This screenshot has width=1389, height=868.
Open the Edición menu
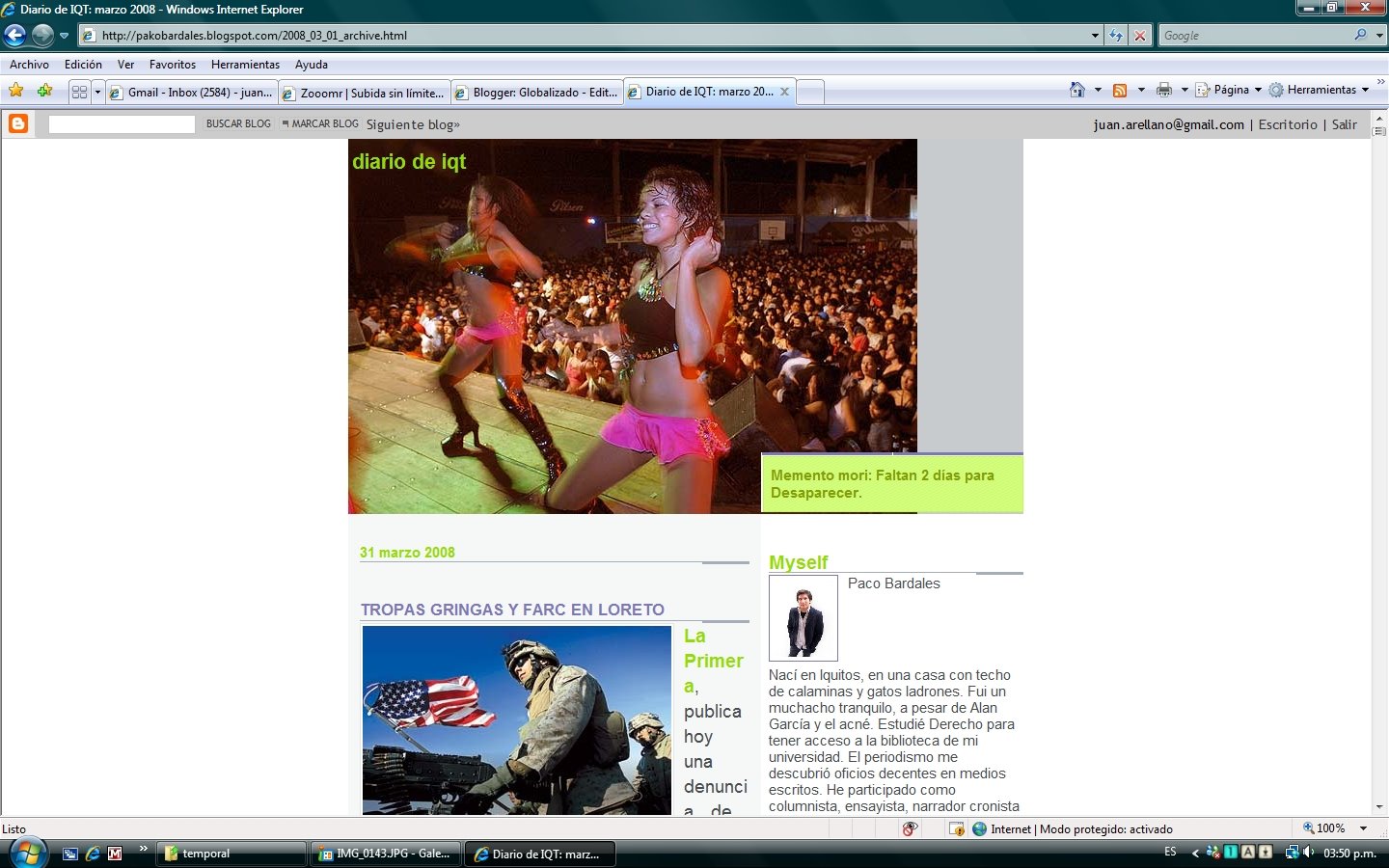(83, 65)
